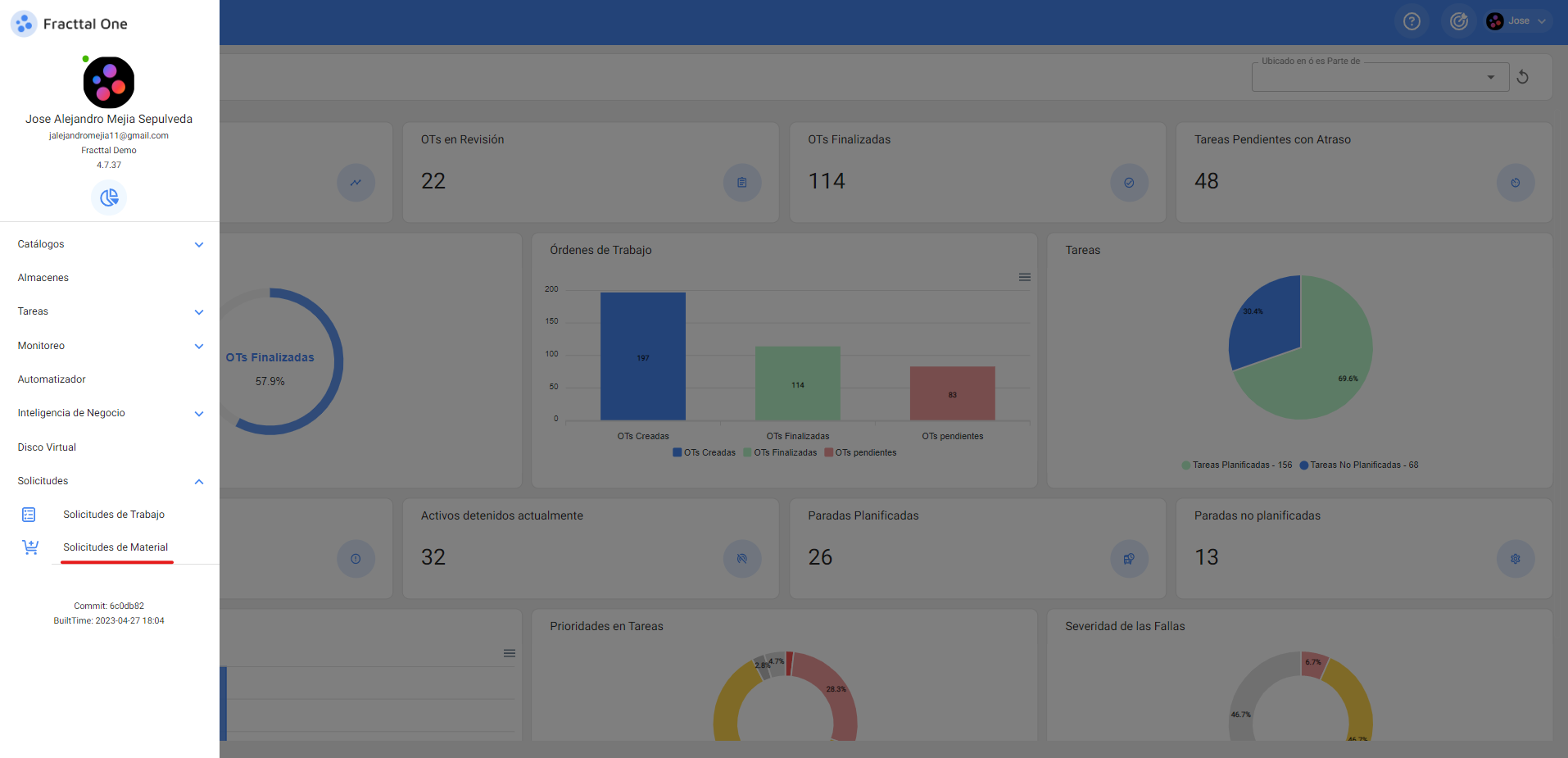Open the Almacenes menu item
Screen dimensions: 1568x758
43,278
